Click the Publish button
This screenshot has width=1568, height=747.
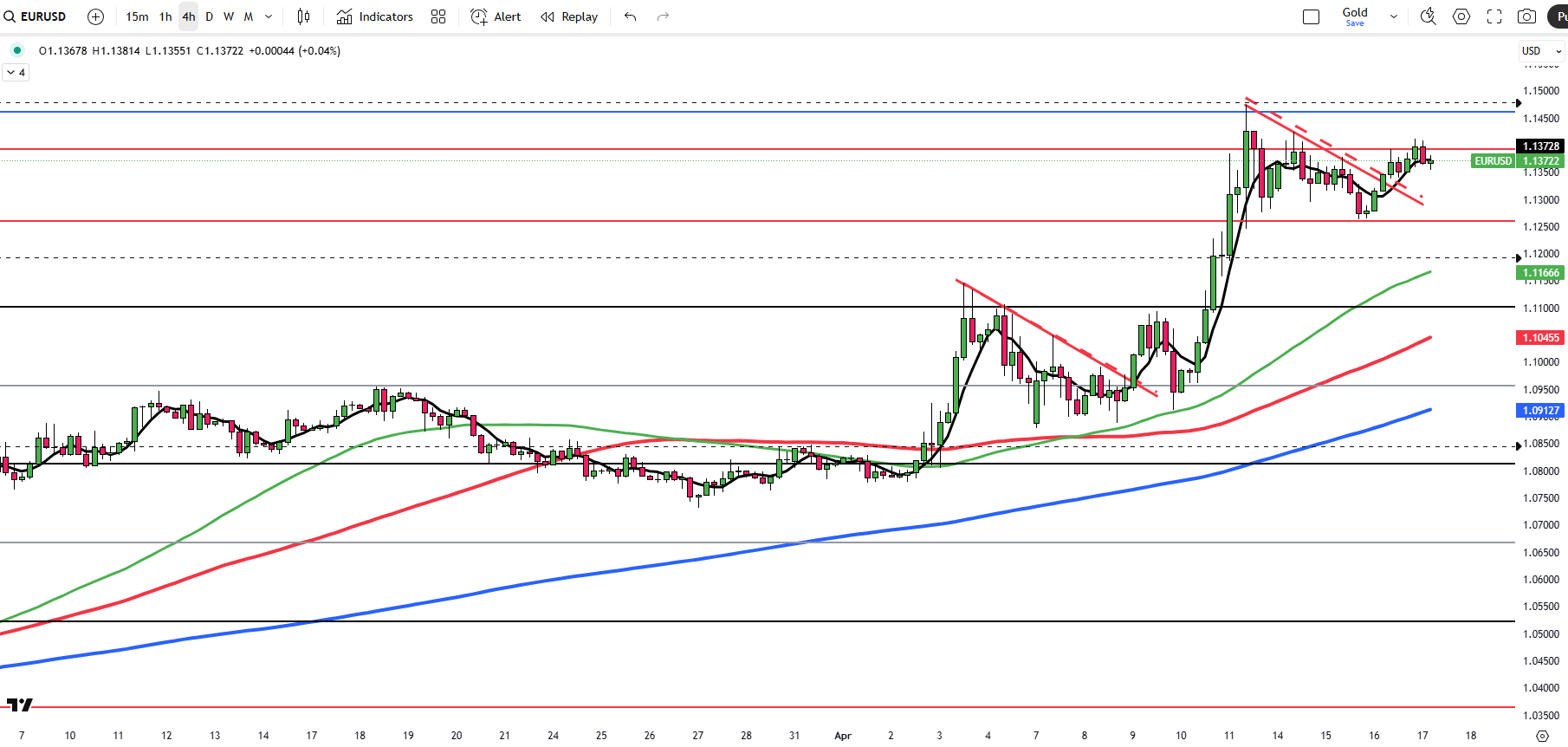(1558, 16)
